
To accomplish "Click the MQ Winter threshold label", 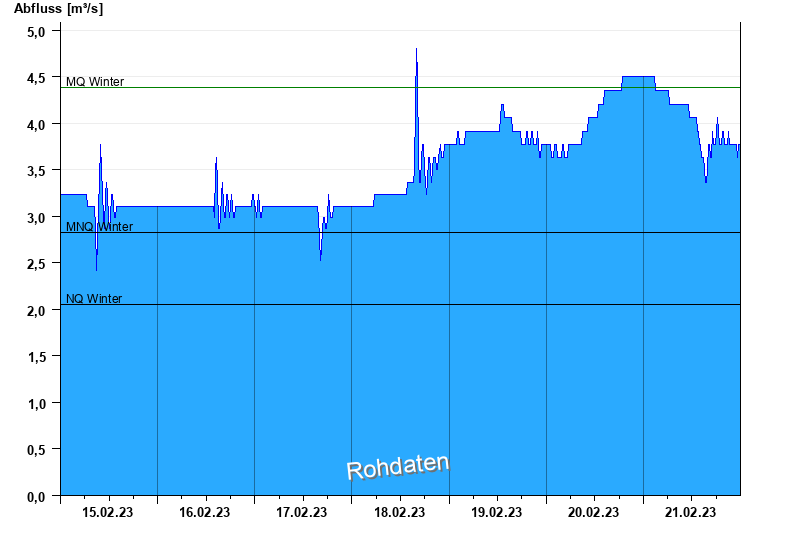I will click(x=95, y=82).
